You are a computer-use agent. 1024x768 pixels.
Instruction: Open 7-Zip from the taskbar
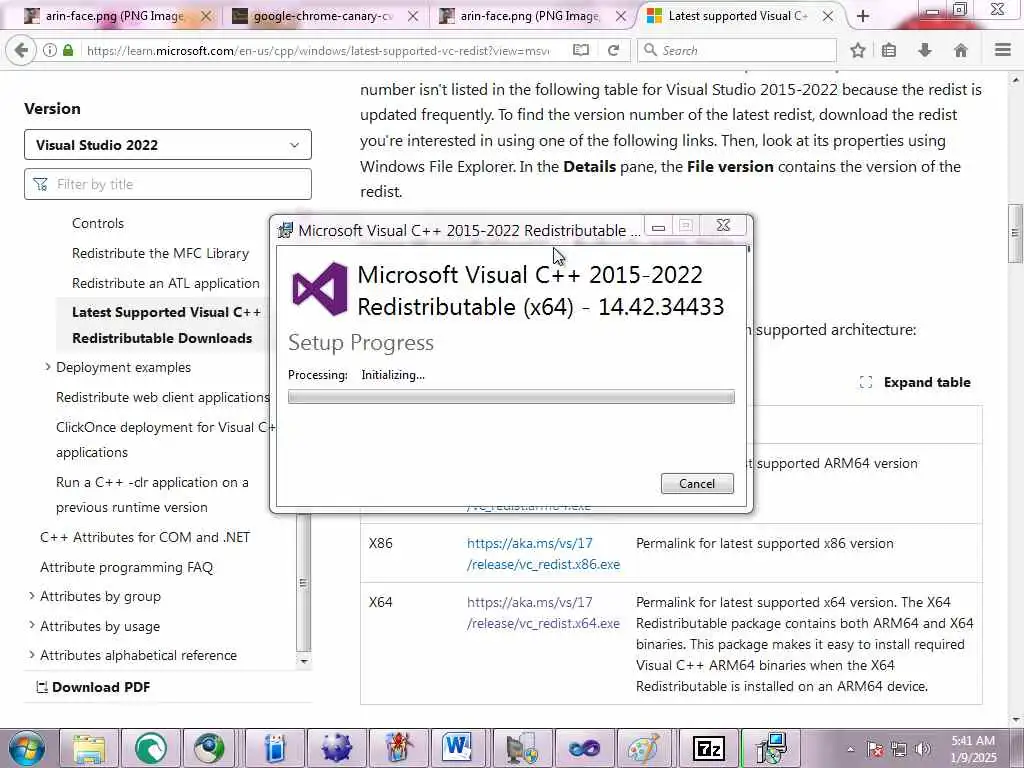[708, 748]
